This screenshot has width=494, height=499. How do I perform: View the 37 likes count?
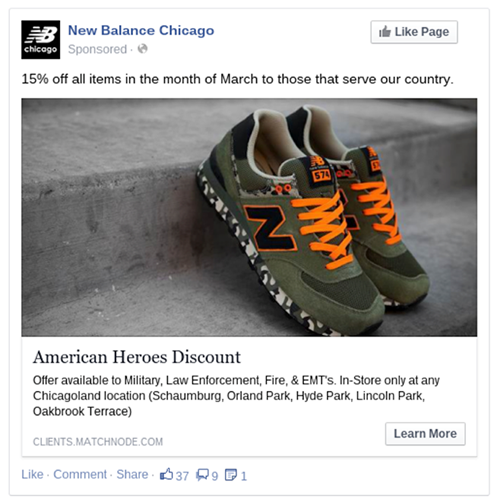pos(182,476)
